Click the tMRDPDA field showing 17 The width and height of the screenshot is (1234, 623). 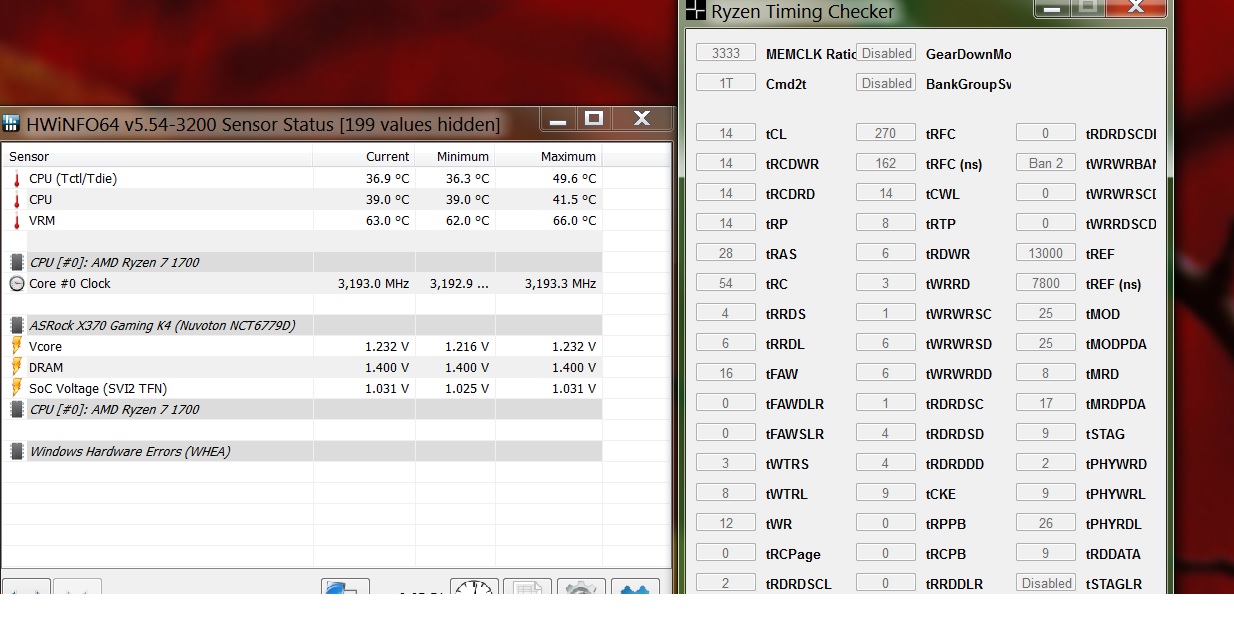(1046, 403)
